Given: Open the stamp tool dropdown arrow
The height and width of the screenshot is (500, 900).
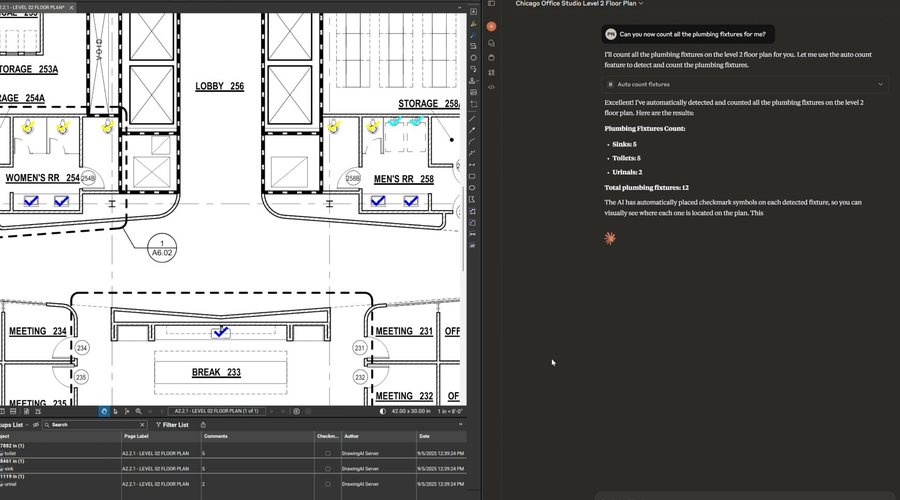Looking at the screenshot, I should click(477, 82).
